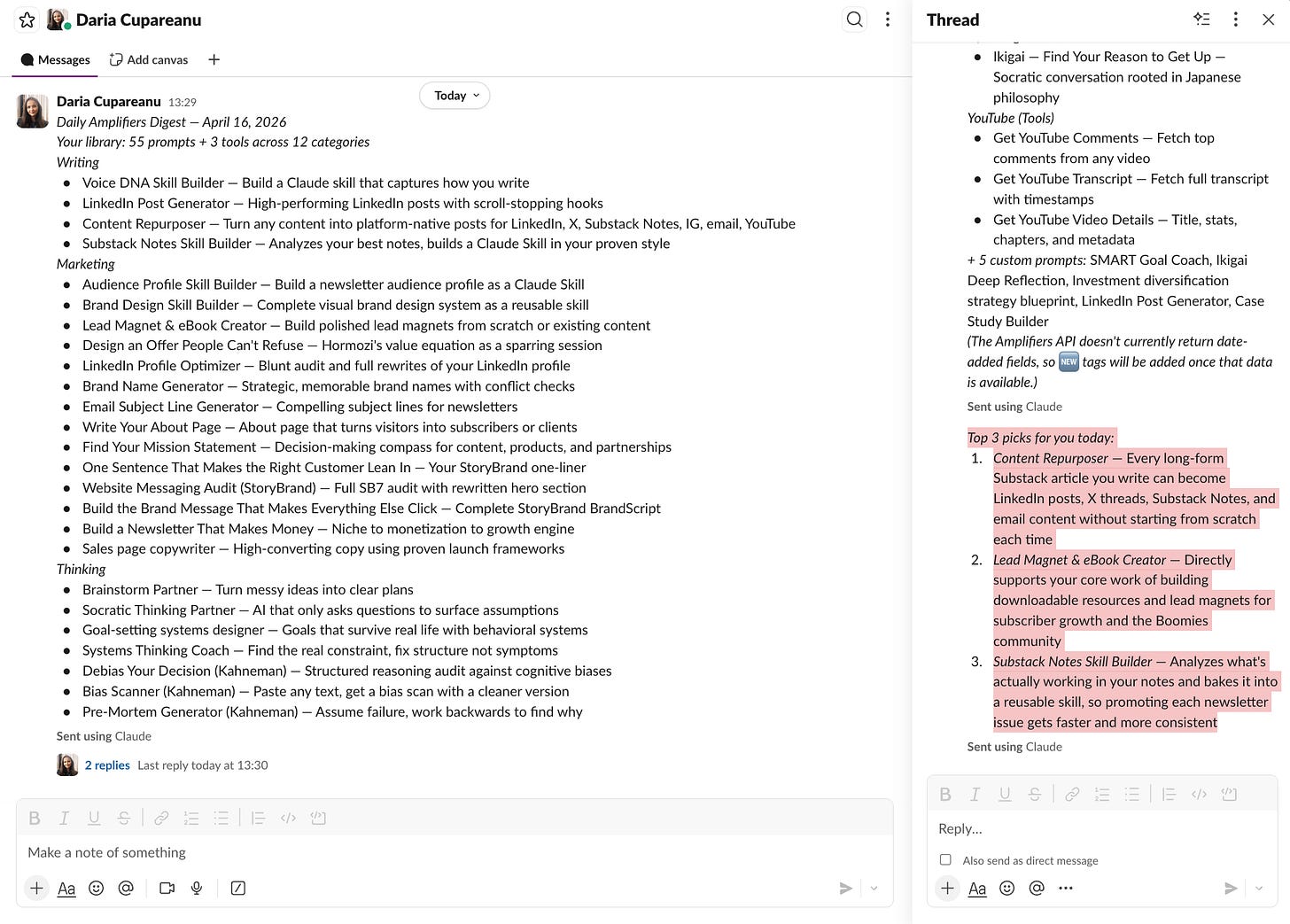
Task: Insert link in thread reply composer
Action: coord(1072,794)
